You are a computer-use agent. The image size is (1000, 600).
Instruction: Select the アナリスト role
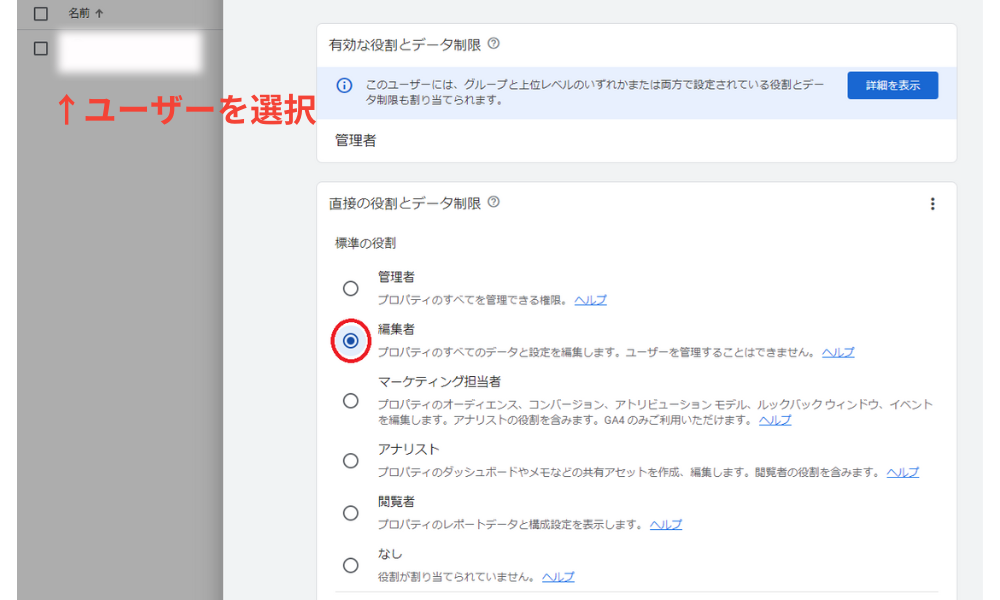[351, 461]
